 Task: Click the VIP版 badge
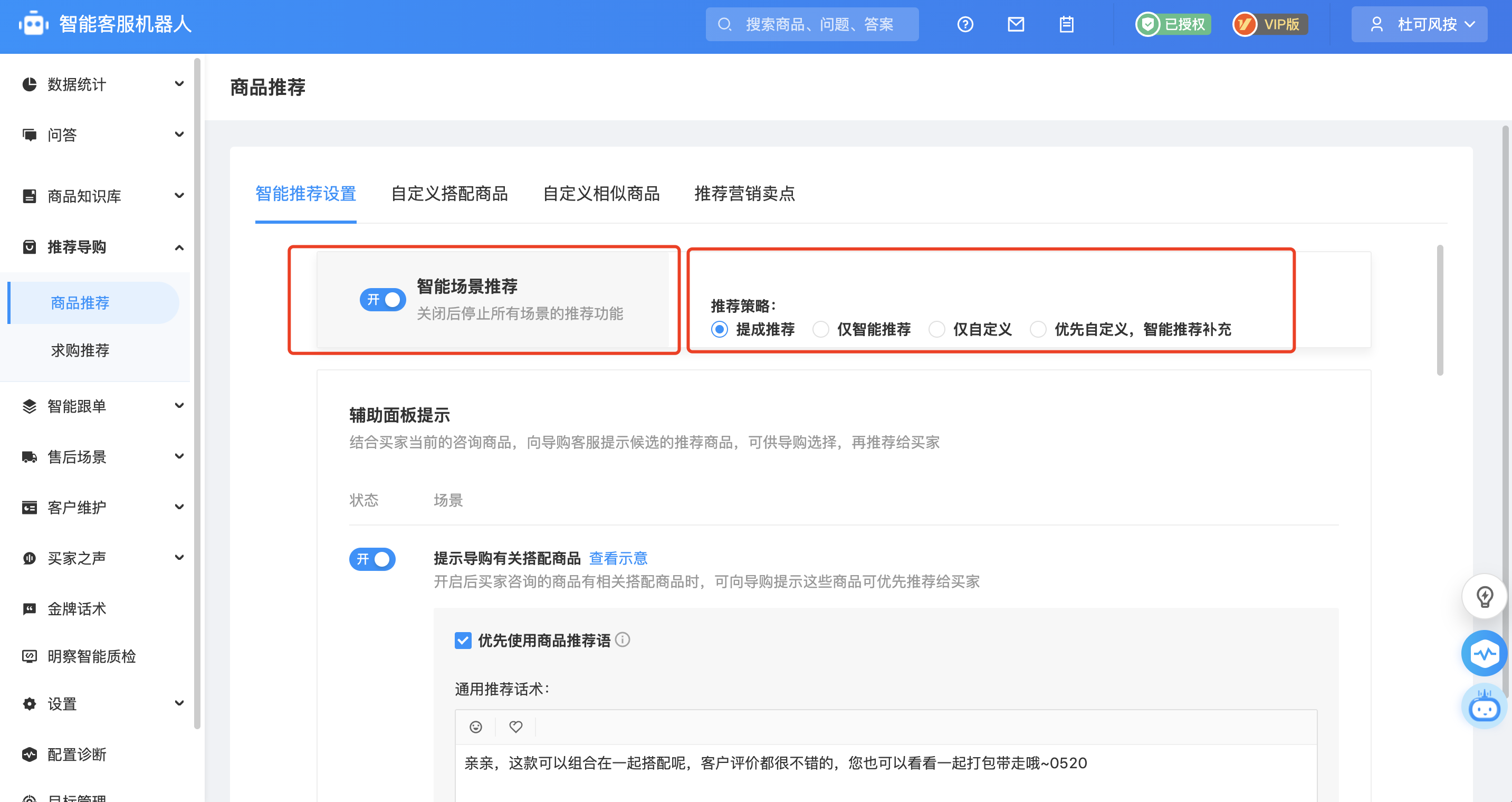pyautogui.click(x=1270, y=24)
